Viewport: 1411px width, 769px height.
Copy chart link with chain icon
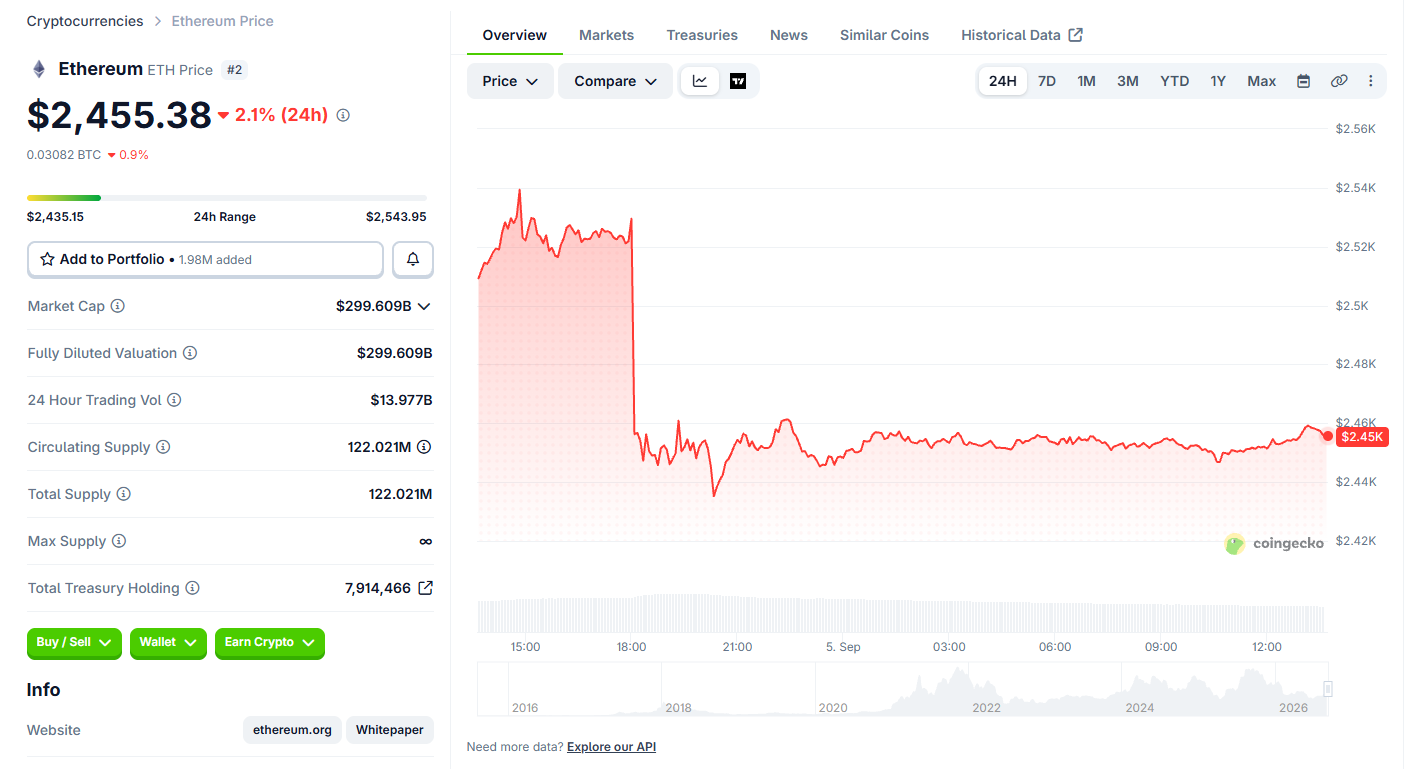pos(1339,81)
